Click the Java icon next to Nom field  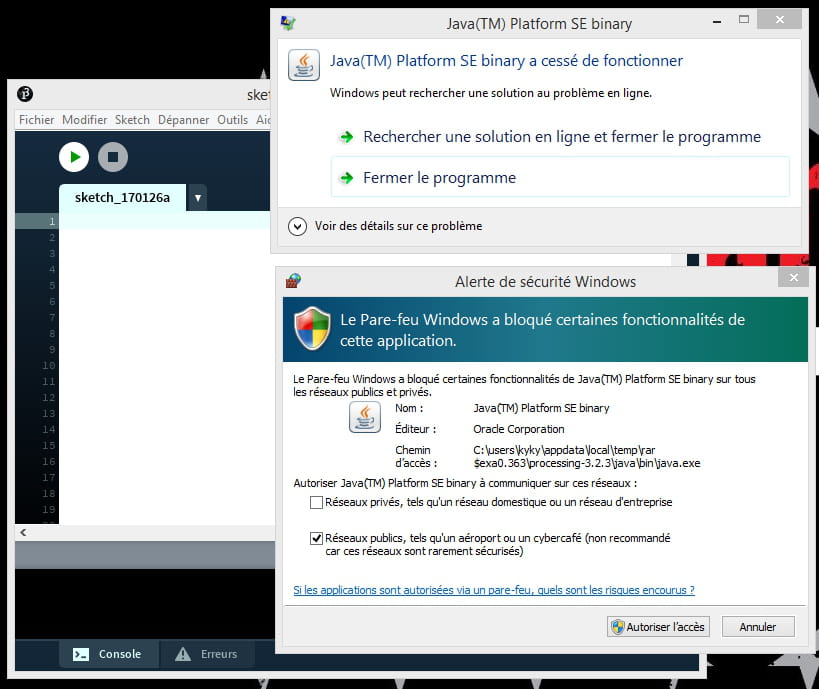365,417
